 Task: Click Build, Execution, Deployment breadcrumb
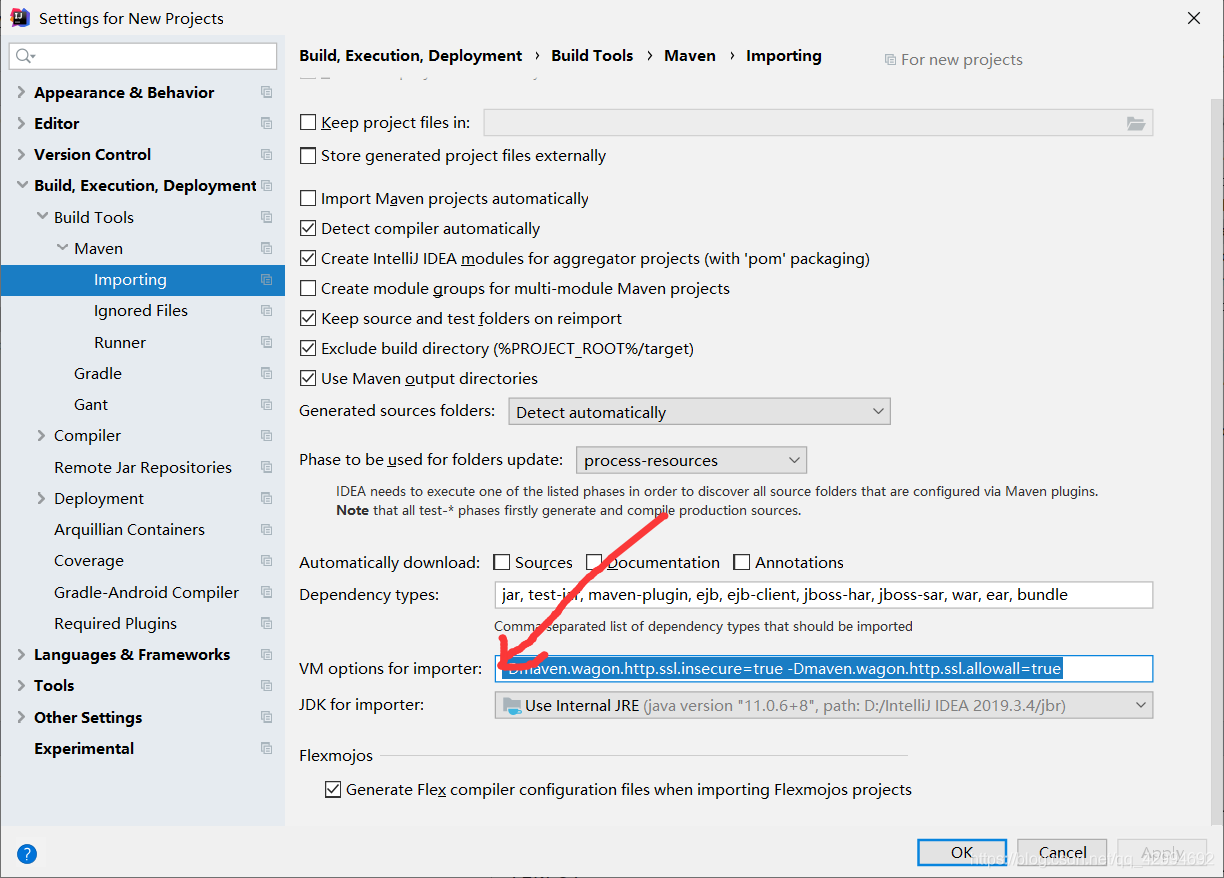click(411, 56)
